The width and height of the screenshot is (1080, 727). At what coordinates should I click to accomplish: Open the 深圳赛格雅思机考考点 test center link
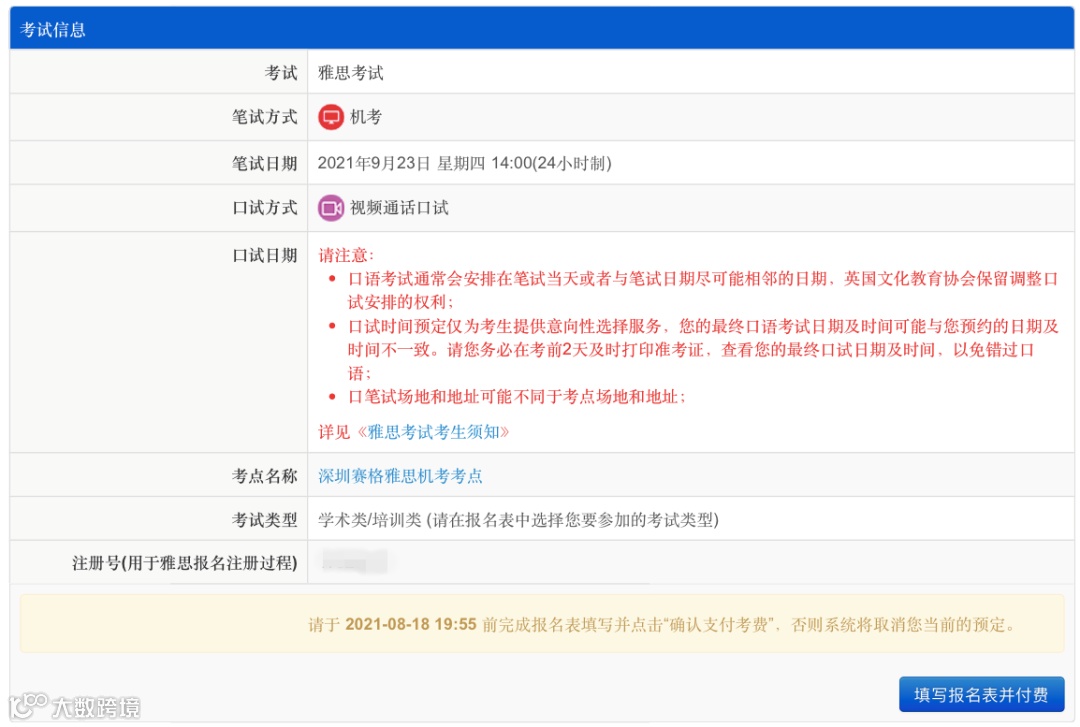click(x=399, y=476)
